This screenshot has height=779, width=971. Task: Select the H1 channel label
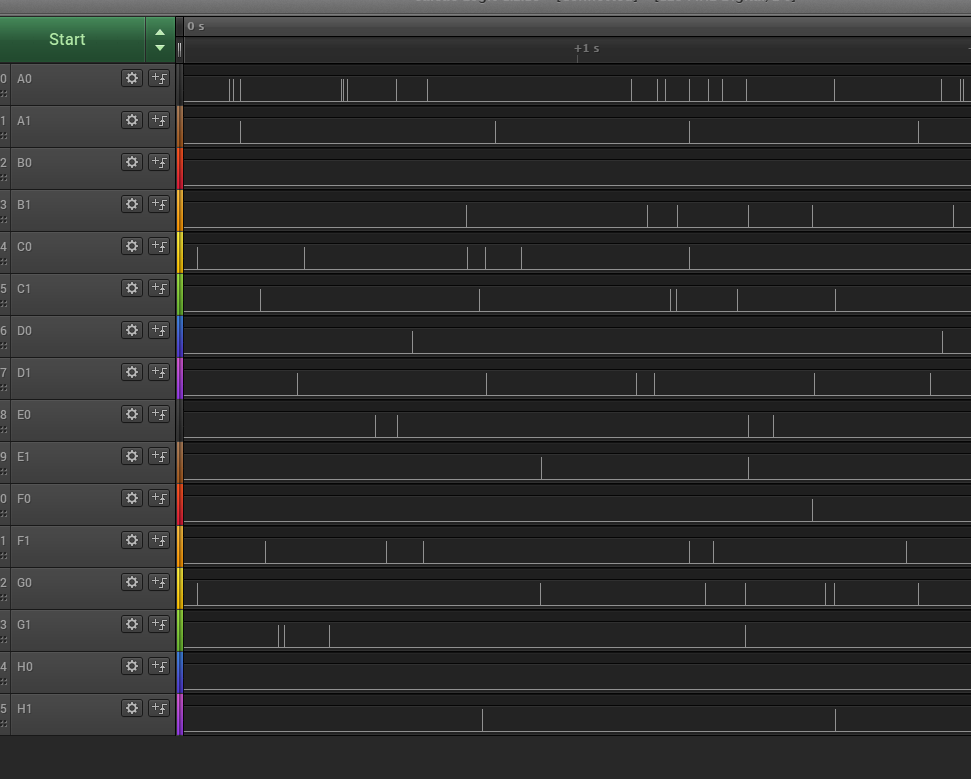(x=24, y=709)
